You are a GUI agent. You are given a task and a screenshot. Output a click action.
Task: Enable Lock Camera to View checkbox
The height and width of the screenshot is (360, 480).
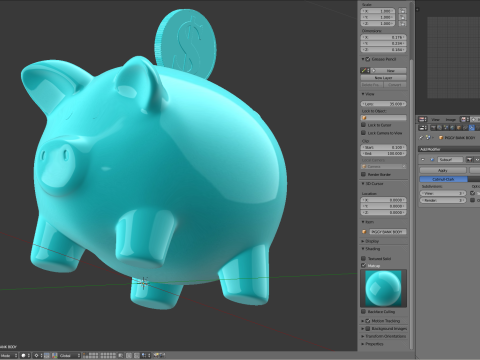(x=364, y=133)
